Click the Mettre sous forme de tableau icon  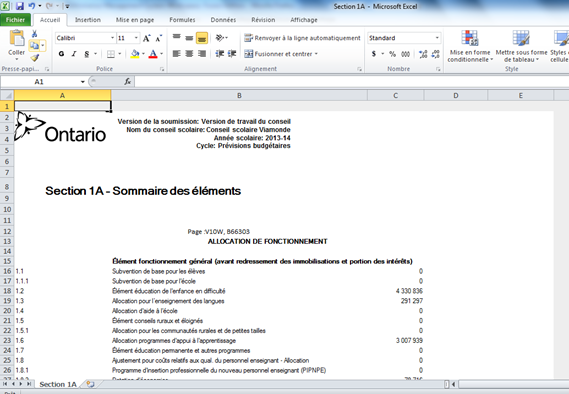tap(521, 38)
